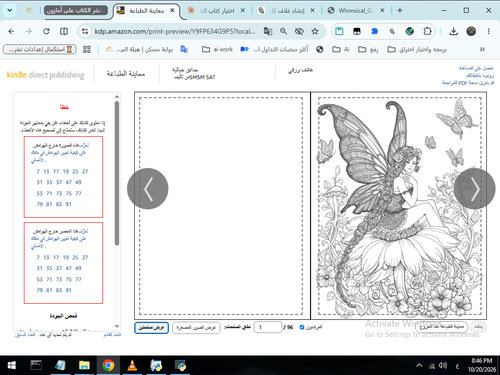
Task: Reload the KDP print preview page
Action: tap(46, 31)
